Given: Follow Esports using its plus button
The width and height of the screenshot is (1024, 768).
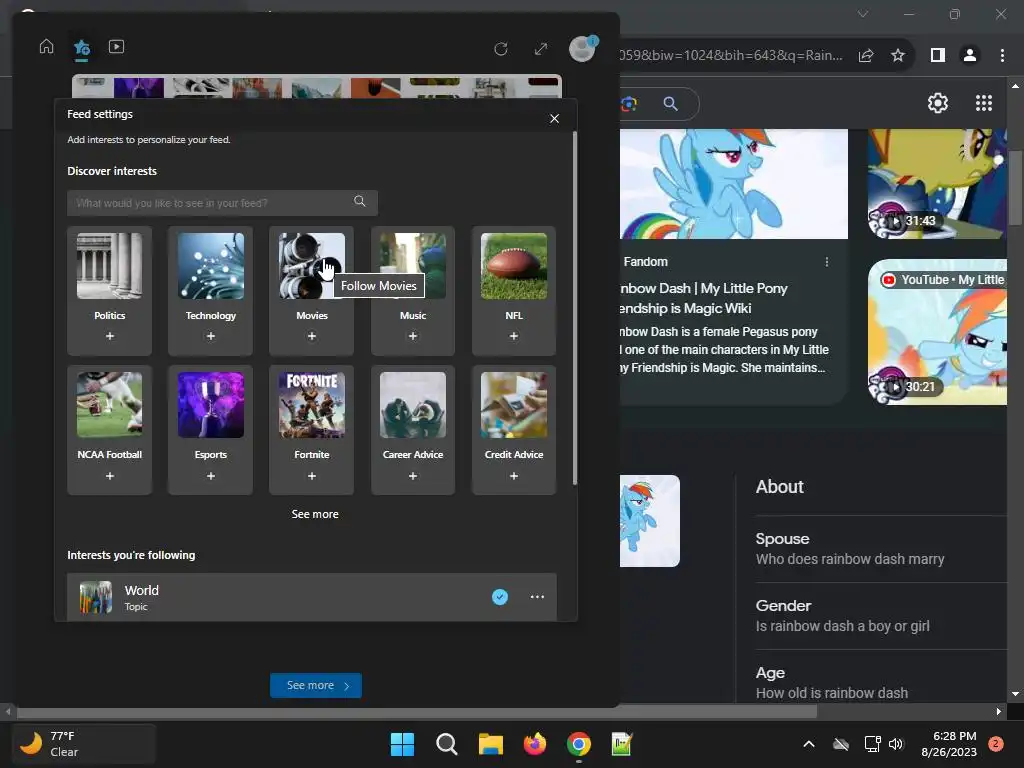Looking at the screenshot, I should coord(210,476).
